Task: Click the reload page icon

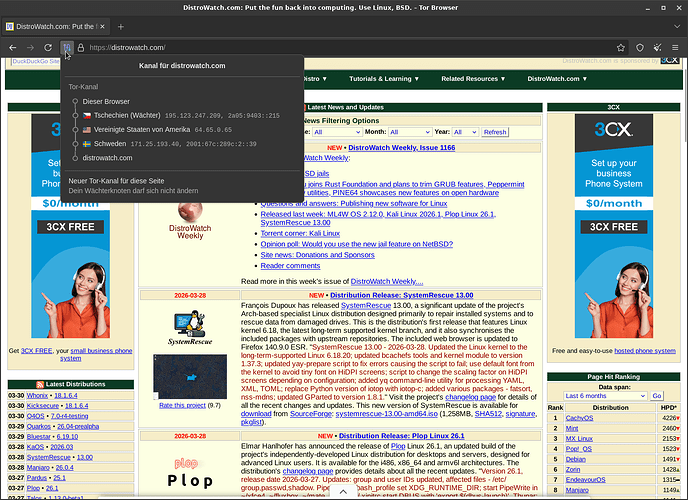Action: (47, 47)
